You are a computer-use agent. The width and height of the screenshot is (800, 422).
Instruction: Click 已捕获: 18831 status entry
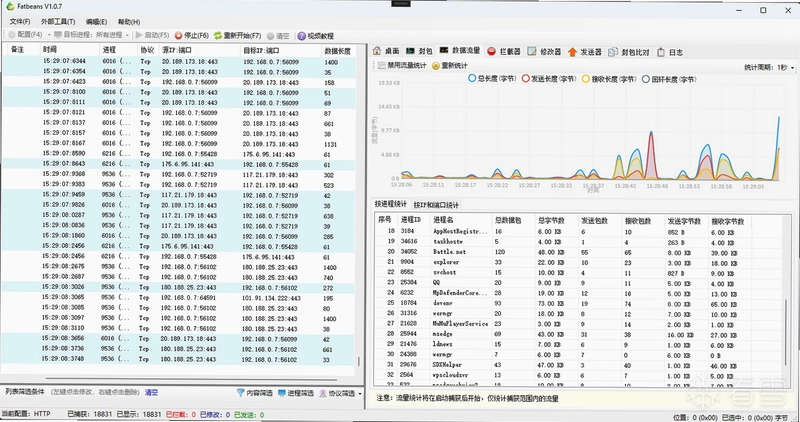tap(89, 414)
